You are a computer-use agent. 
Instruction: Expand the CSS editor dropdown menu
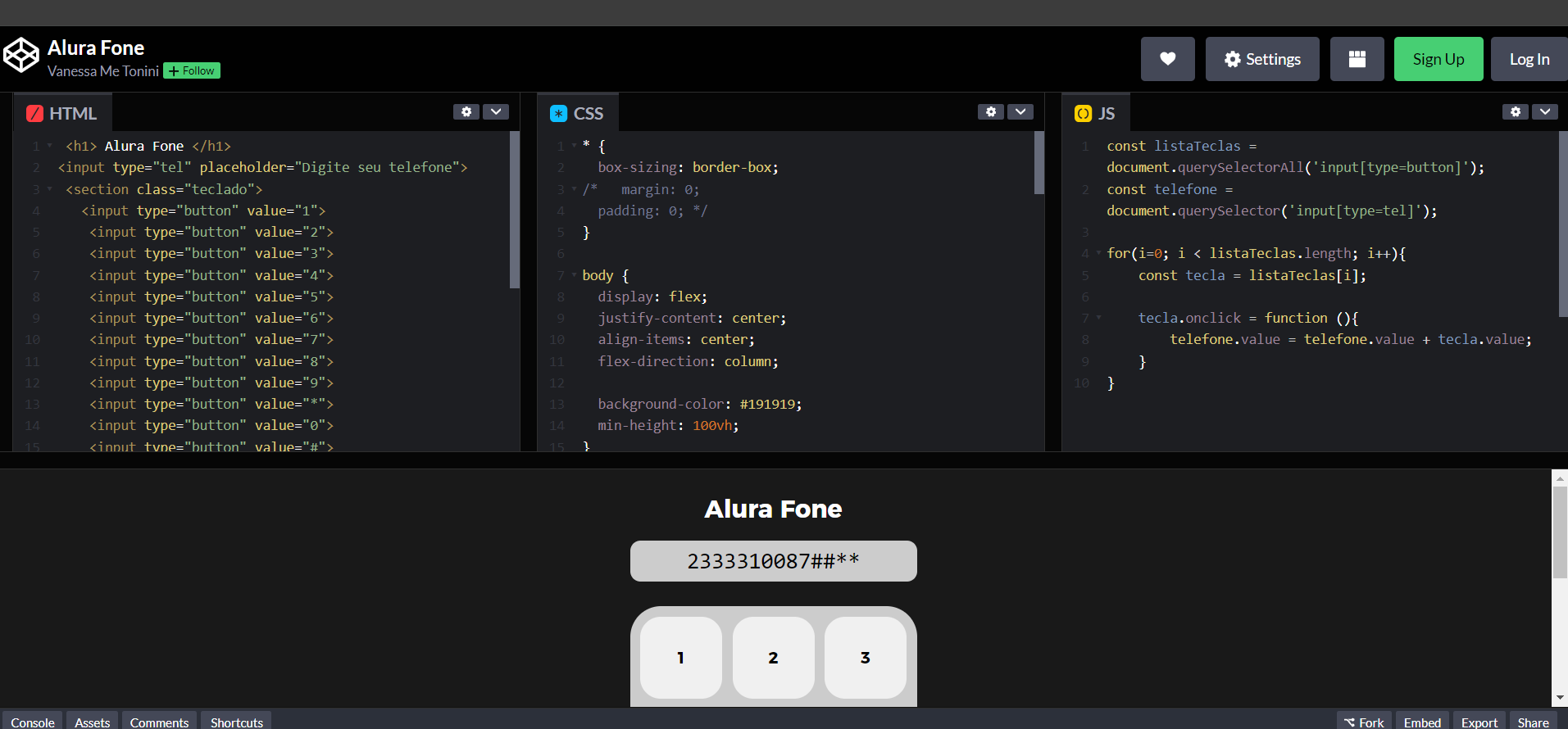point(1020,111)
